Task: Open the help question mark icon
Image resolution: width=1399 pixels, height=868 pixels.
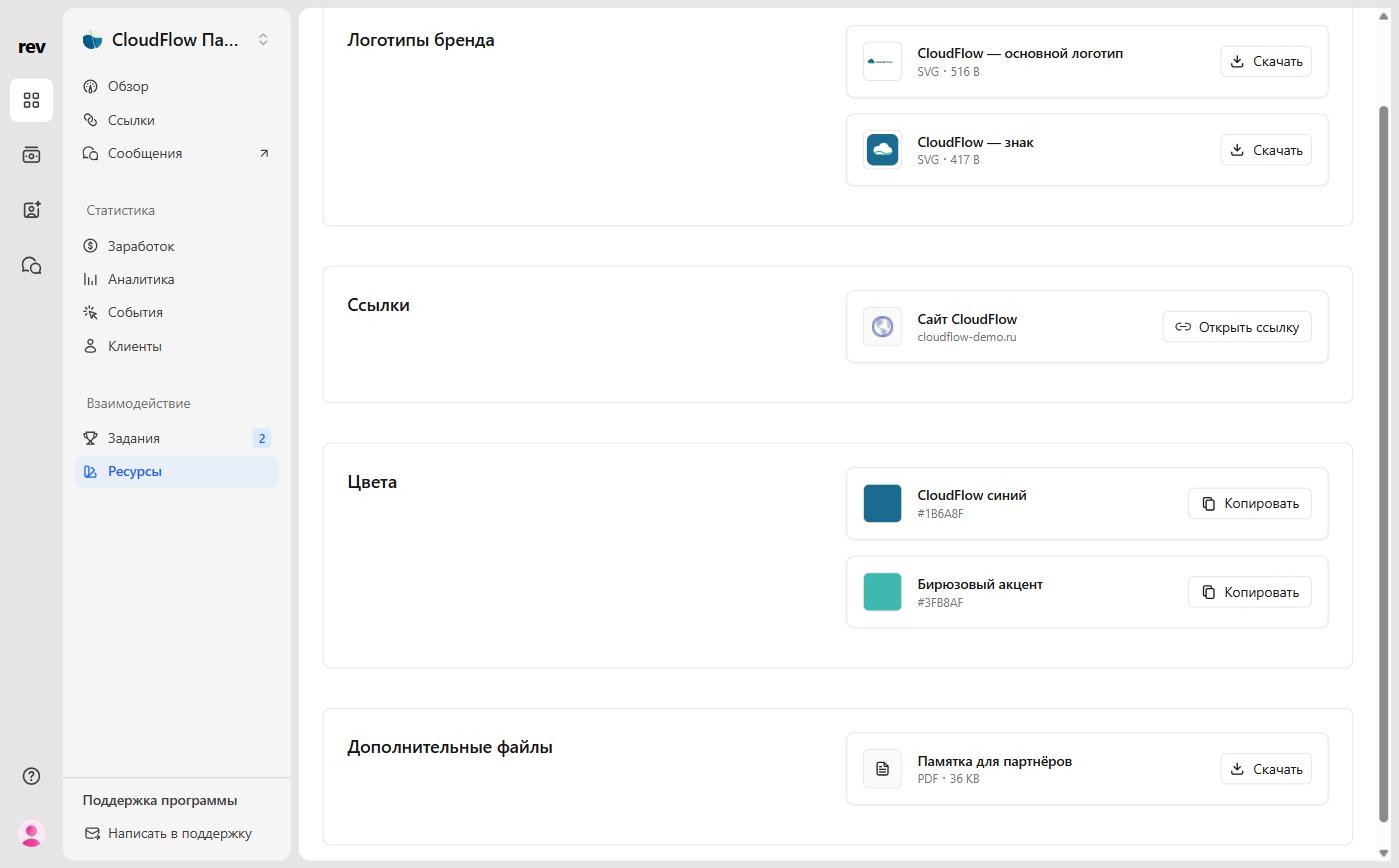Action: click(x=31, y=776)
